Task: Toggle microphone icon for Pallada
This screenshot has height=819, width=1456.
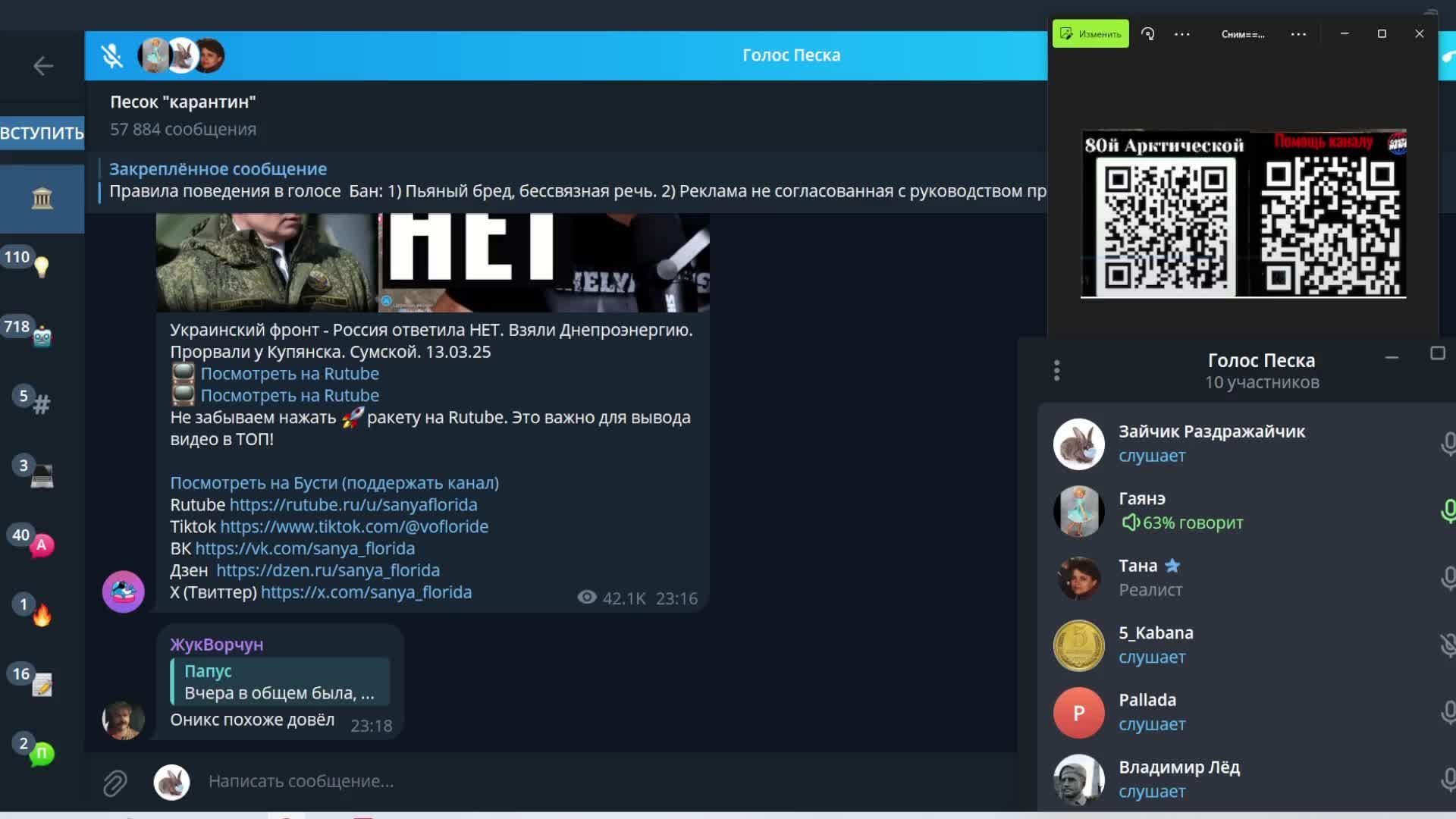Action: (x=1448, y=712)
